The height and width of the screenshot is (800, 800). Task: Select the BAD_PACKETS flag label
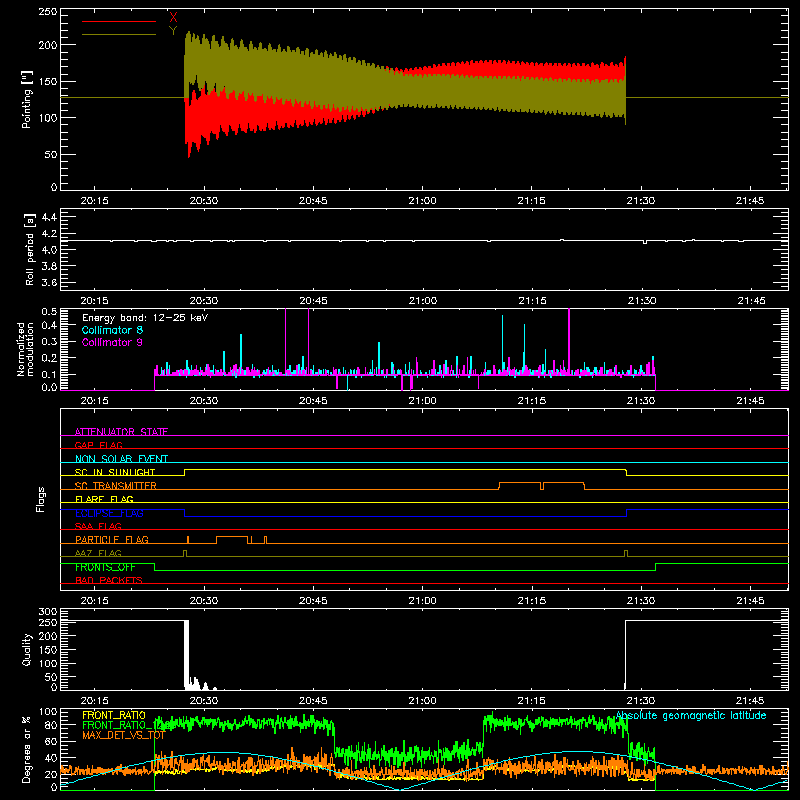(x=109, y=580)
